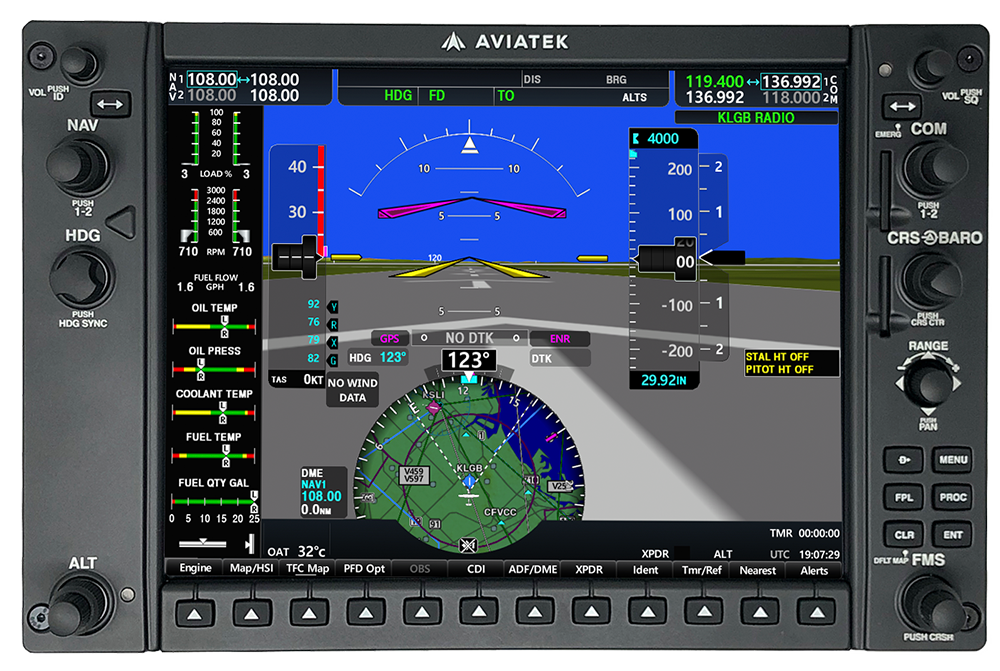This screenshot has height=671, width=1000.
Task: Click the FPL flight plan button
Action: point(904,498)
